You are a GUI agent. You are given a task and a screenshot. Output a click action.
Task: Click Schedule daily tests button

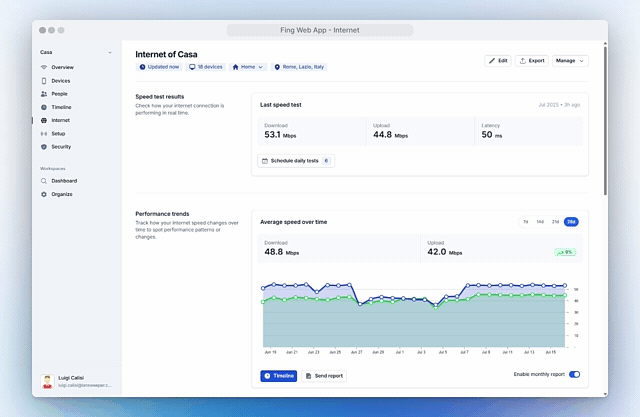(296, 161)
